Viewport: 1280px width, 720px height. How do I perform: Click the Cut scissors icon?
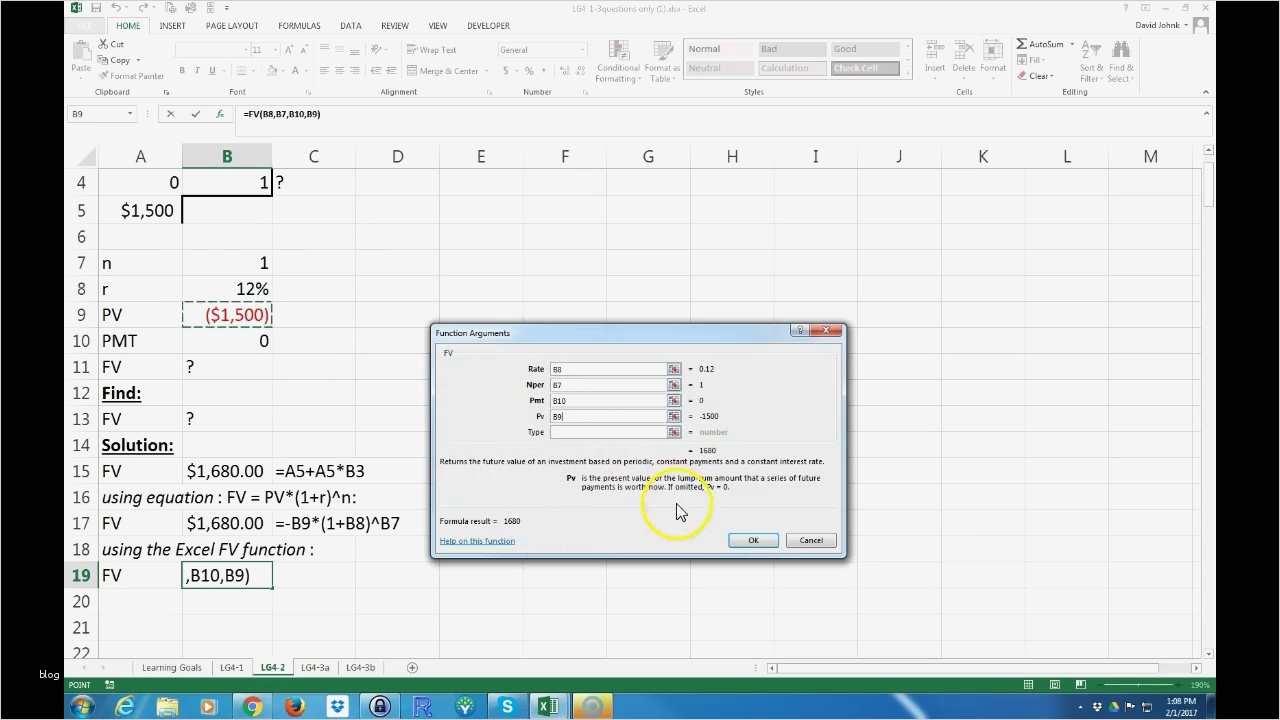coord(103,44)
